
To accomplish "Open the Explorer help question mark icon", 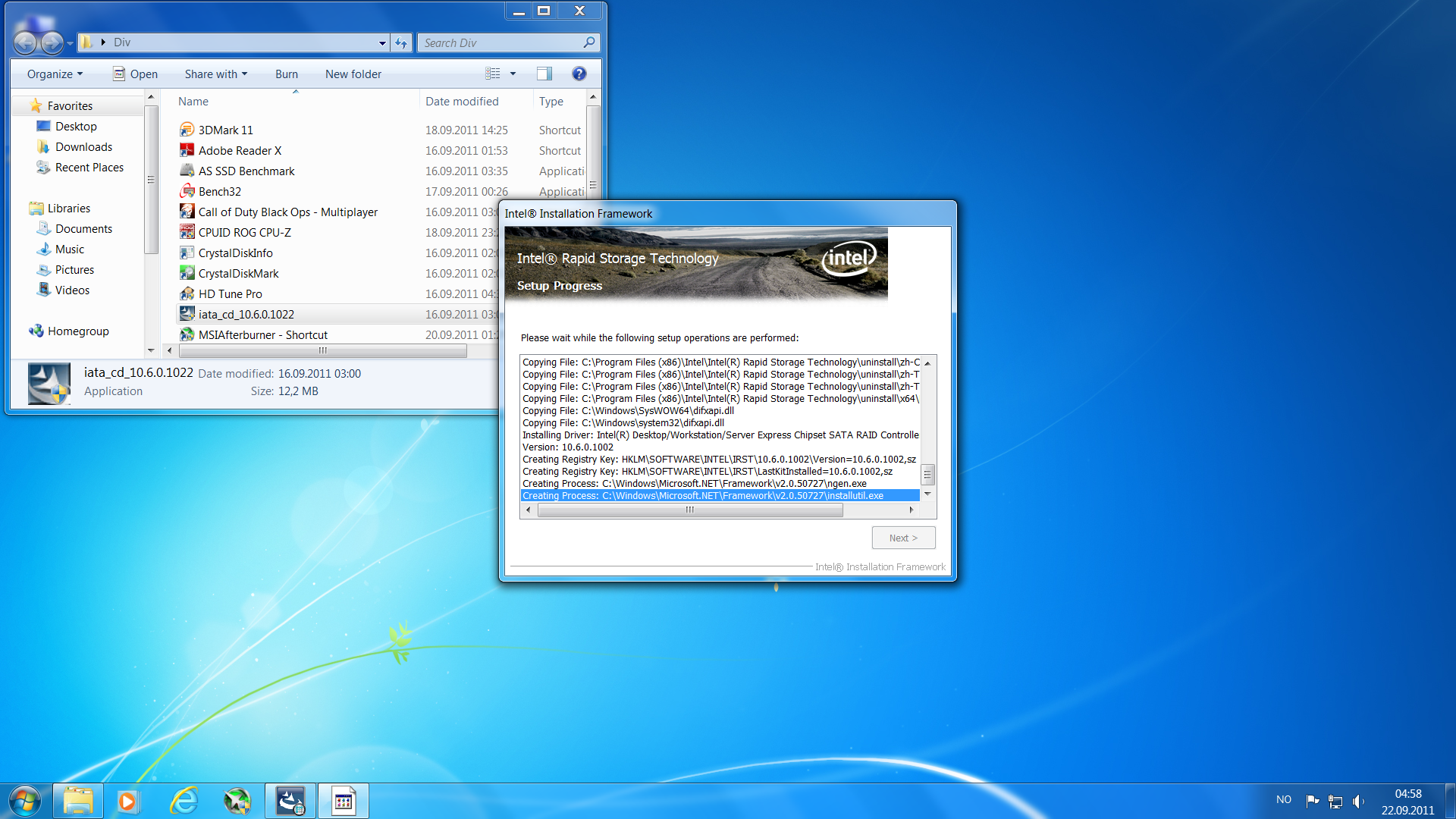I will (579, 74).
